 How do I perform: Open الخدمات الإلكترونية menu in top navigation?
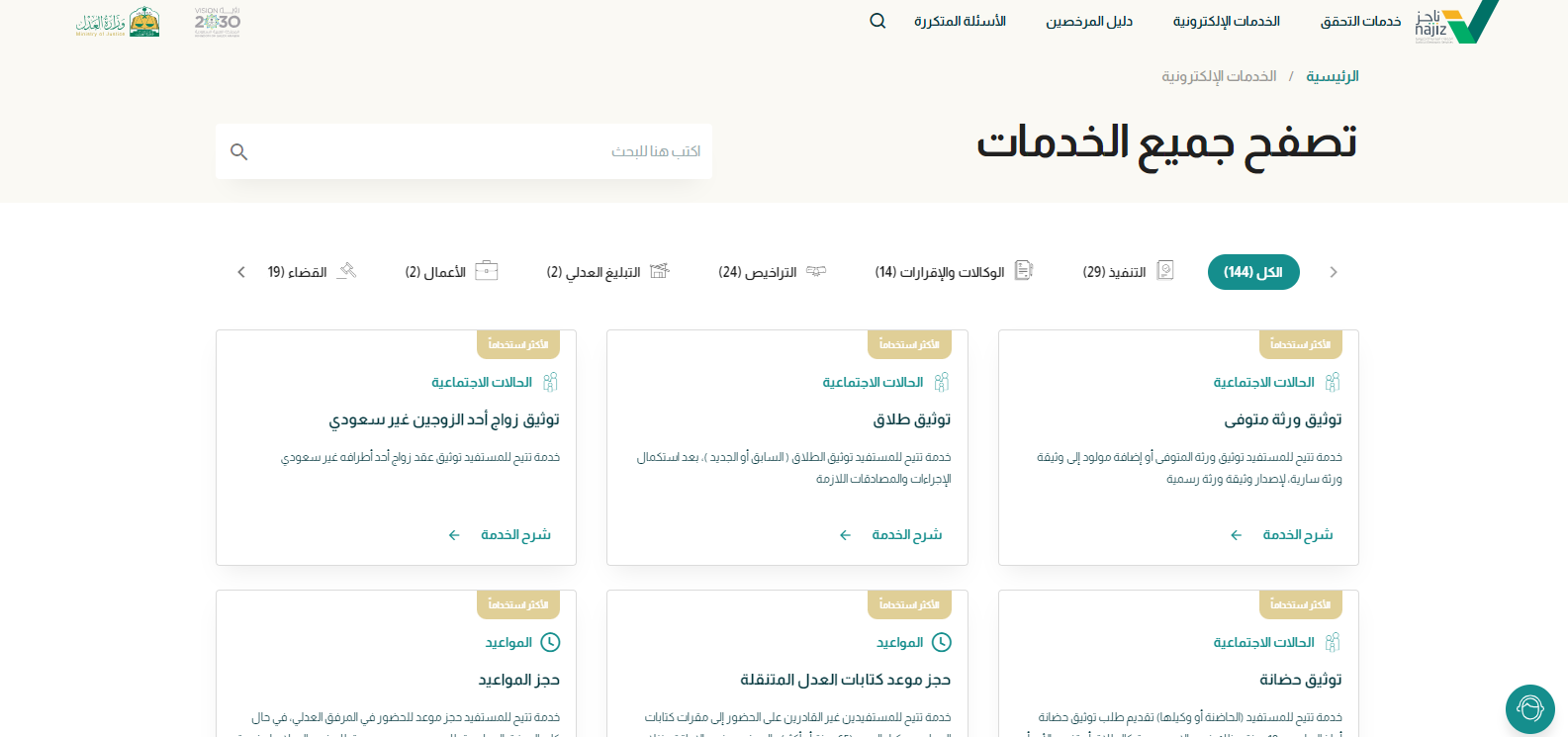pos(1226,21)
